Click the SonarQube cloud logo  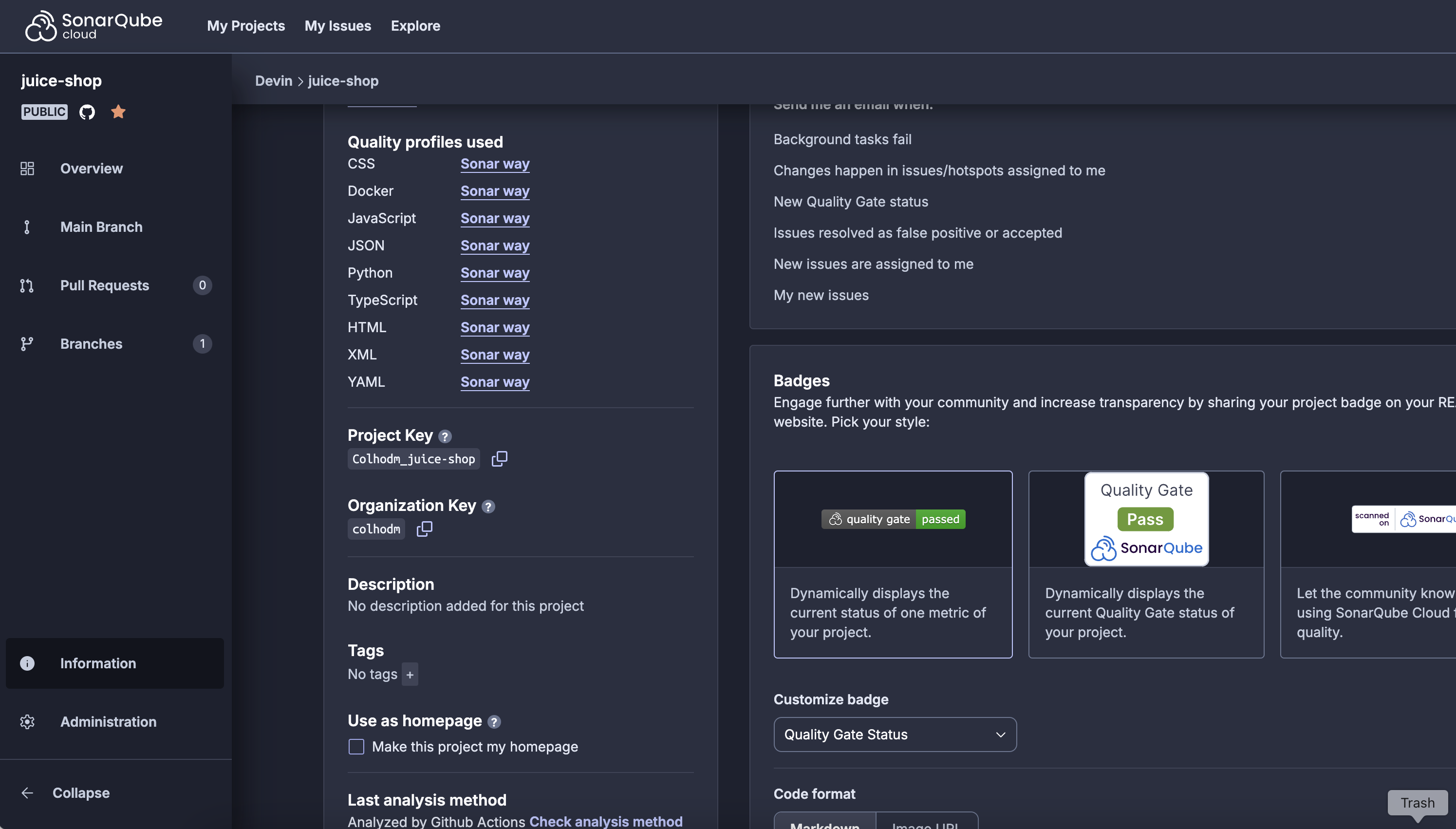coord(93,26)
